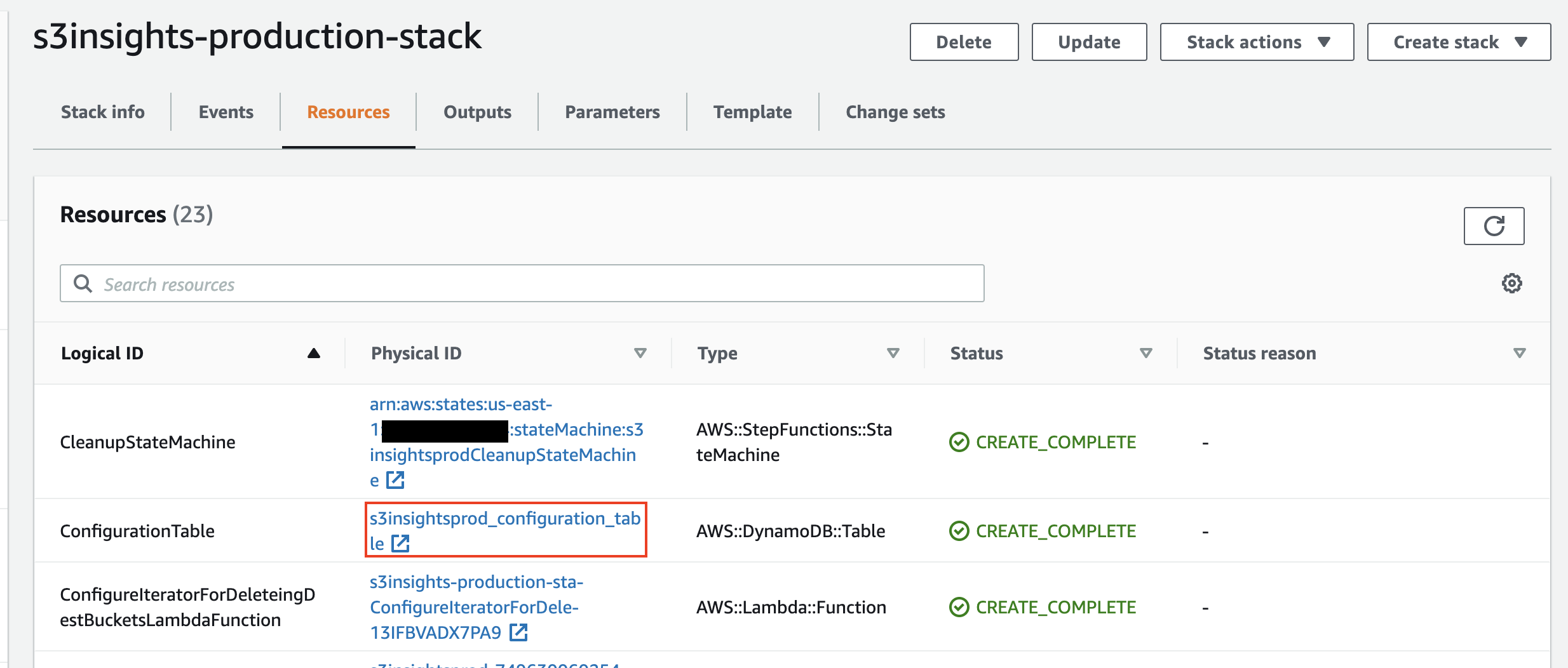Select the AWS::StepFunctions::StateMachine type cell

pyautogui.click(x=794, y=442)
